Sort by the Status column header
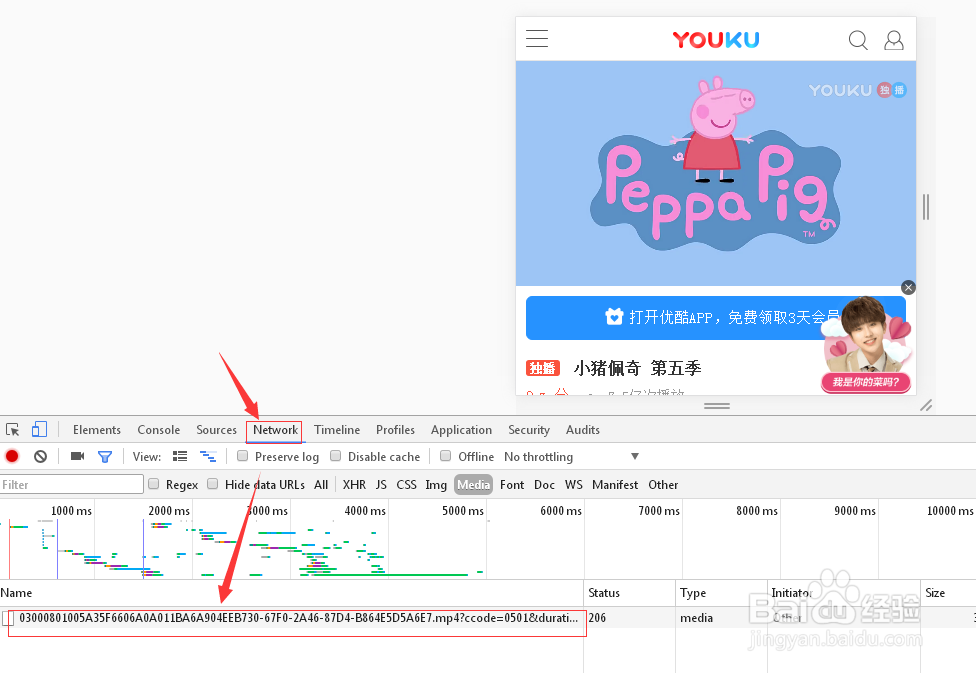Screen dimensions: 976x673 click(629, 593)
